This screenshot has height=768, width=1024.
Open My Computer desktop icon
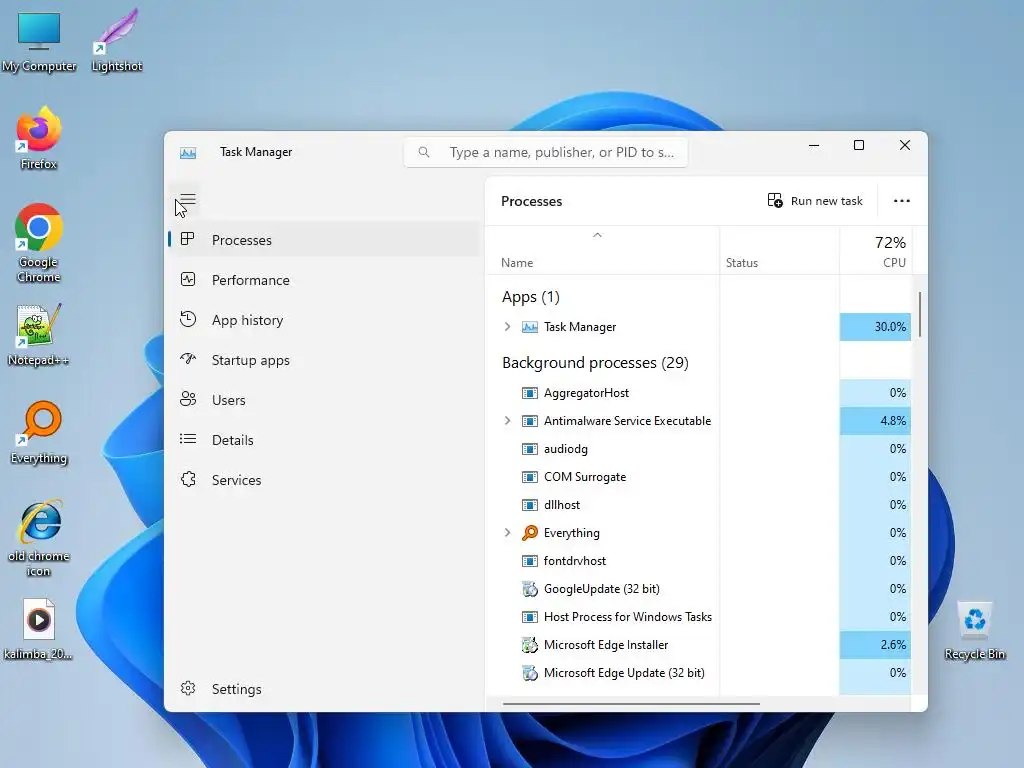[39, 42]
